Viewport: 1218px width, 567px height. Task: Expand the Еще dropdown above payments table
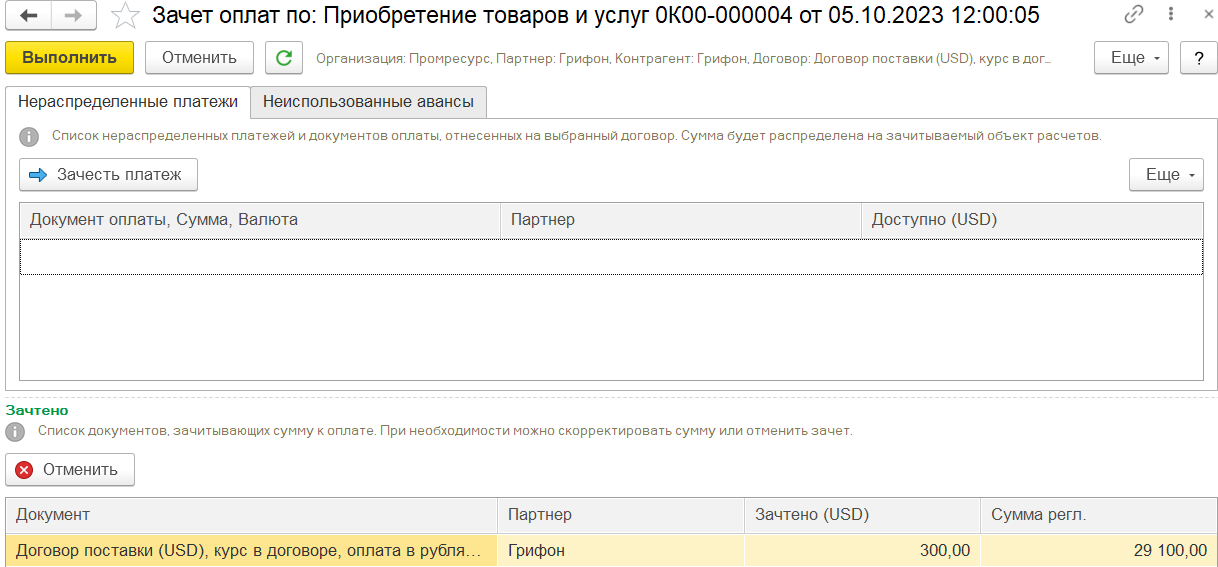1166,175
